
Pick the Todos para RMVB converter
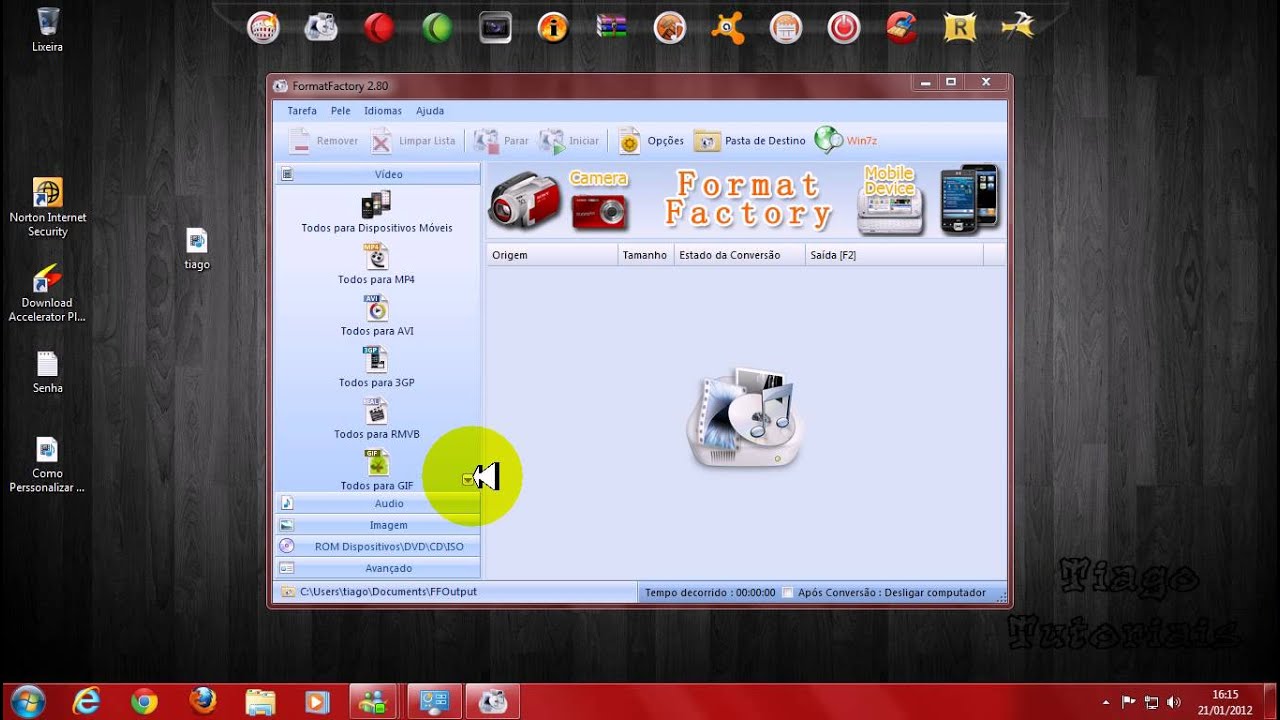pos(376,419)
